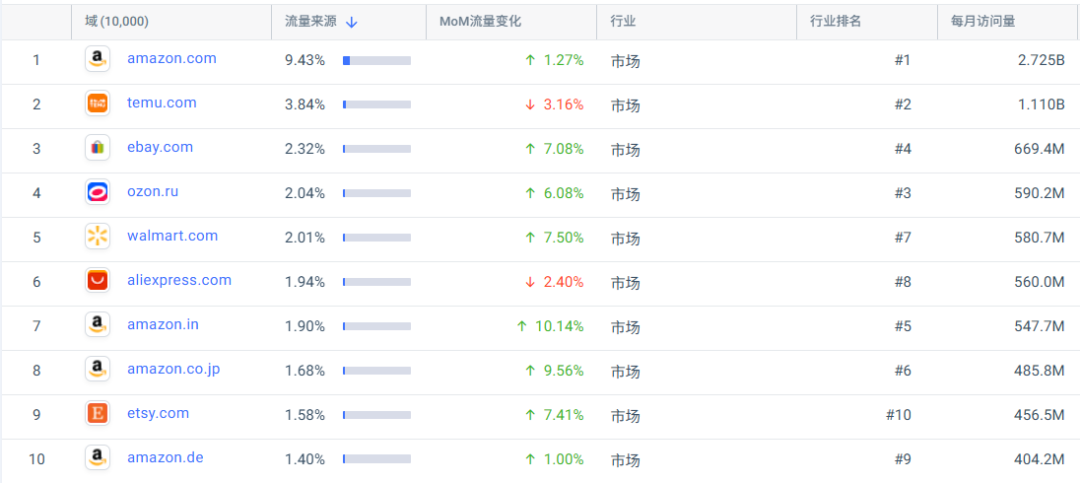Click the 2.04% traffic share value
This screenshot has width=1080, height=483.
[304, 193]
